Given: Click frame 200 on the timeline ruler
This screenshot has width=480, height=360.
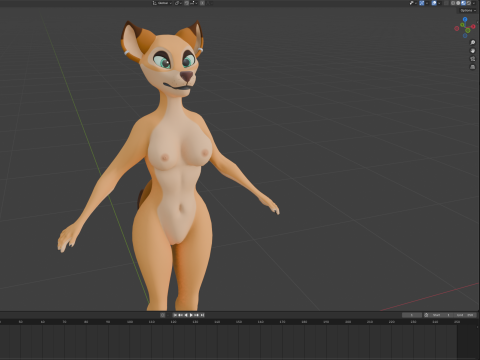Looking at the screenshot, I should coord(348,322).
